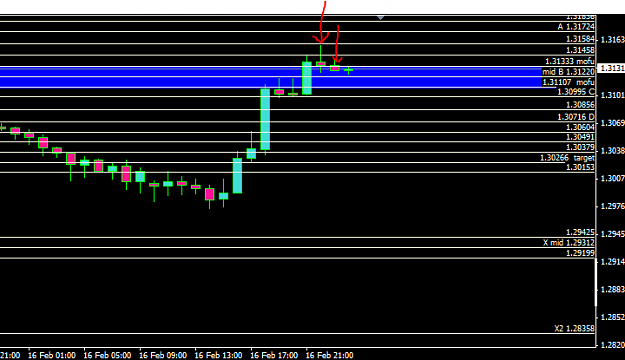The image size is (625, 360).
Task: Click the 1.3007 price scale value
Action: pyautogui.click(x=613, y=179)
